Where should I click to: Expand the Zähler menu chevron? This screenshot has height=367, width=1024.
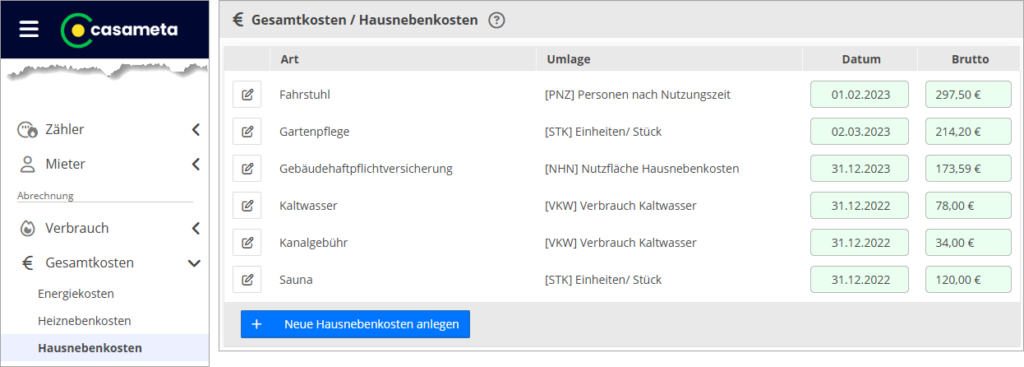coord(195,130)
